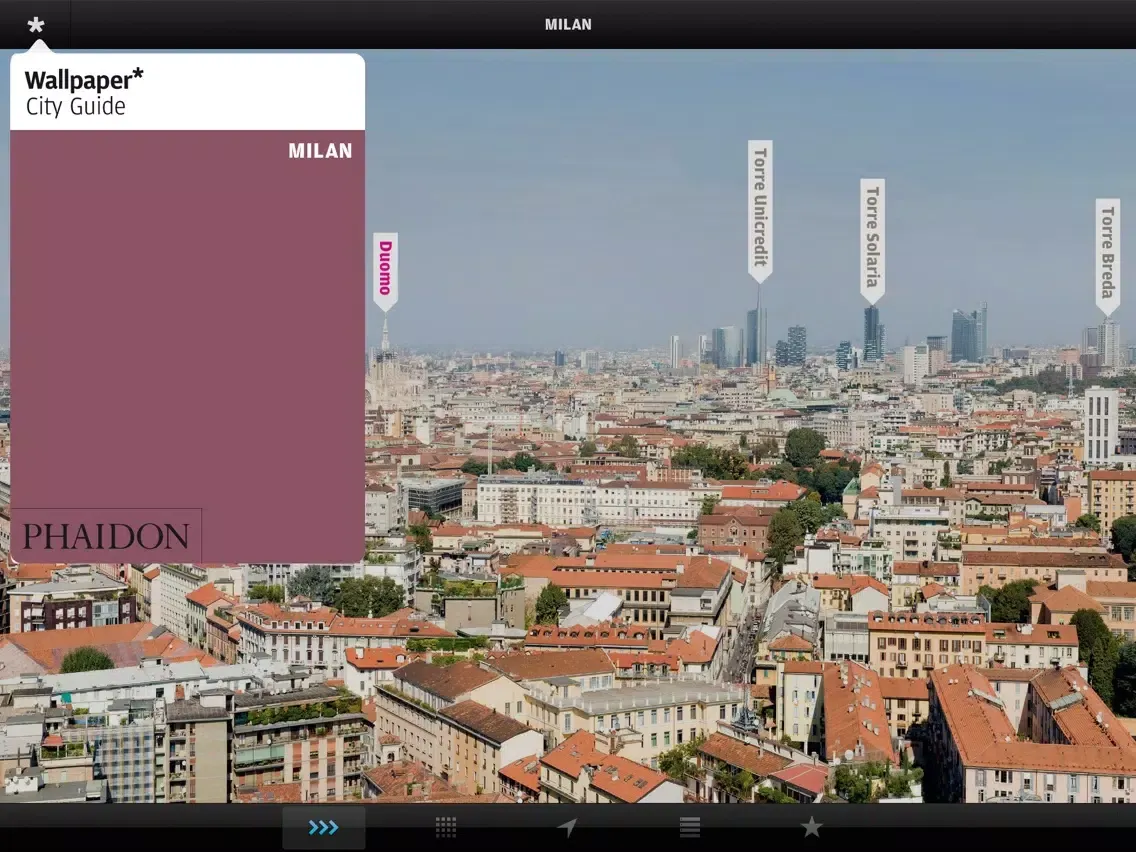The width and height of the screenshot is (1136, 852).
Task: Select the Torre Breda landmark flag
Action: [x=1108, y=257]
